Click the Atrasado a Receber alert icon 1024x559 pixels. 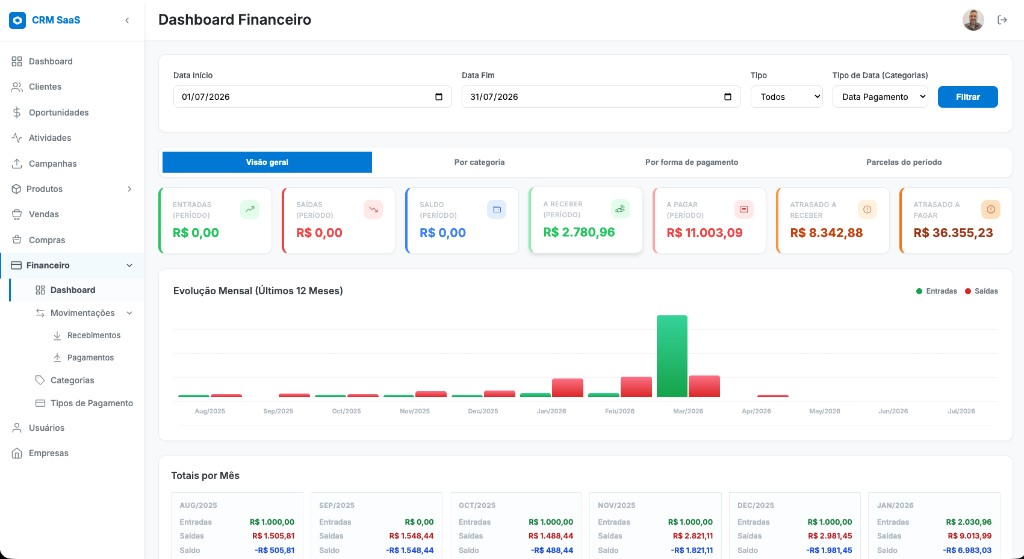(x=867, y=210)
